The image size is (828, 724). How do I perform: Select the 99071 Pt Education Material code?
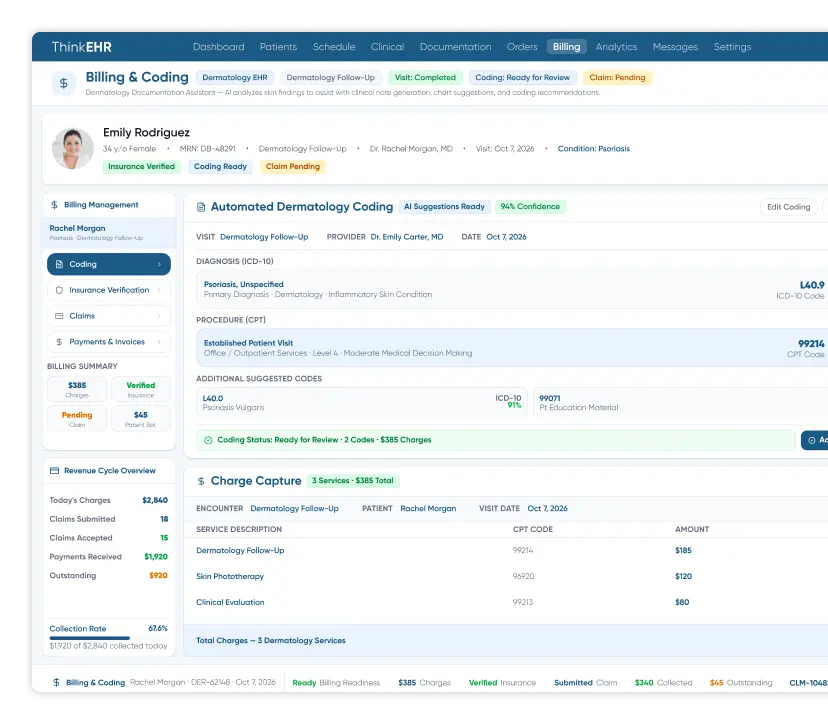coord(681,403)
